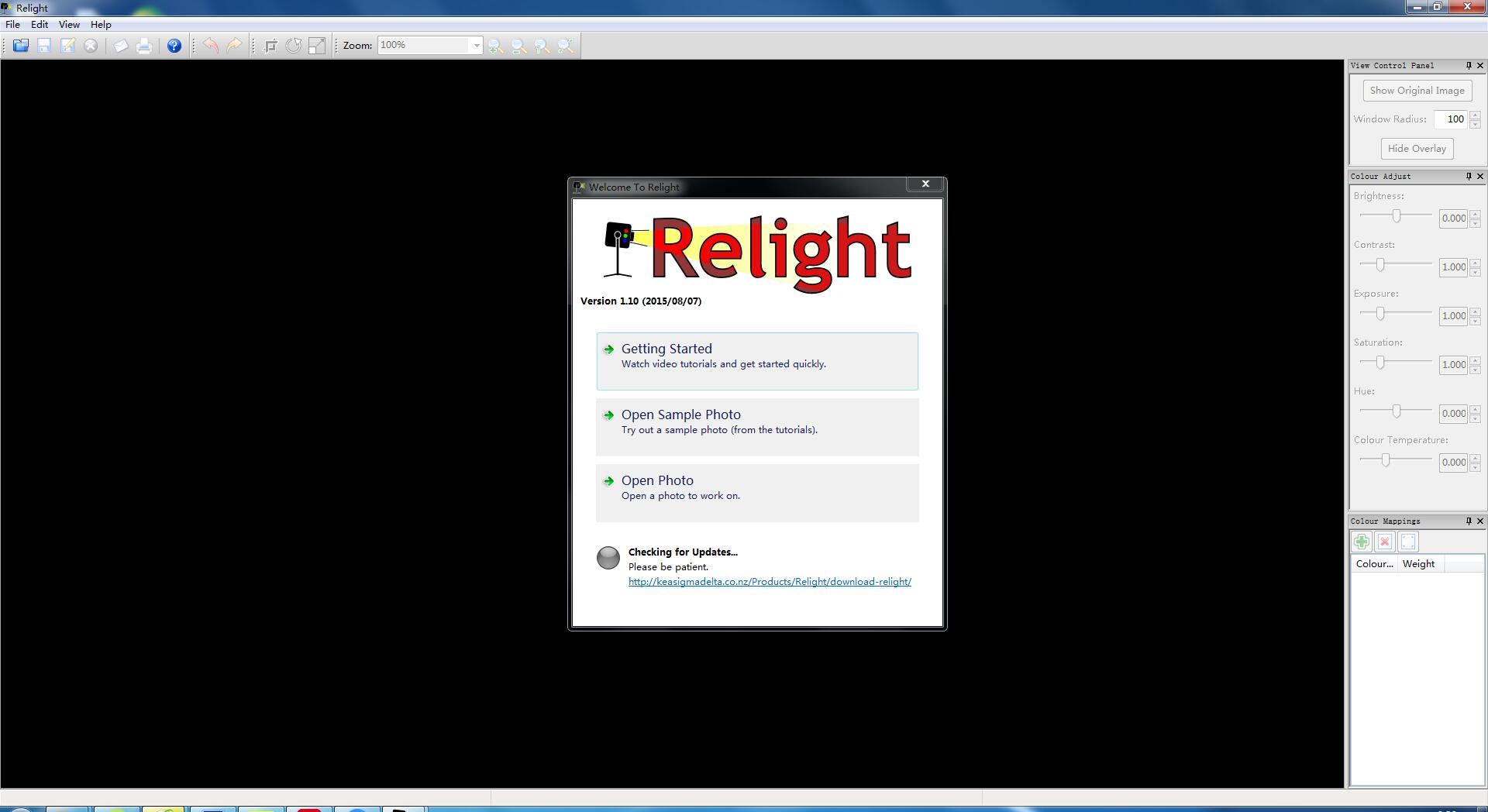1488x812 pixels.
Task: Unpin the View Control Panel
Action: click(x=1469, y=65)
